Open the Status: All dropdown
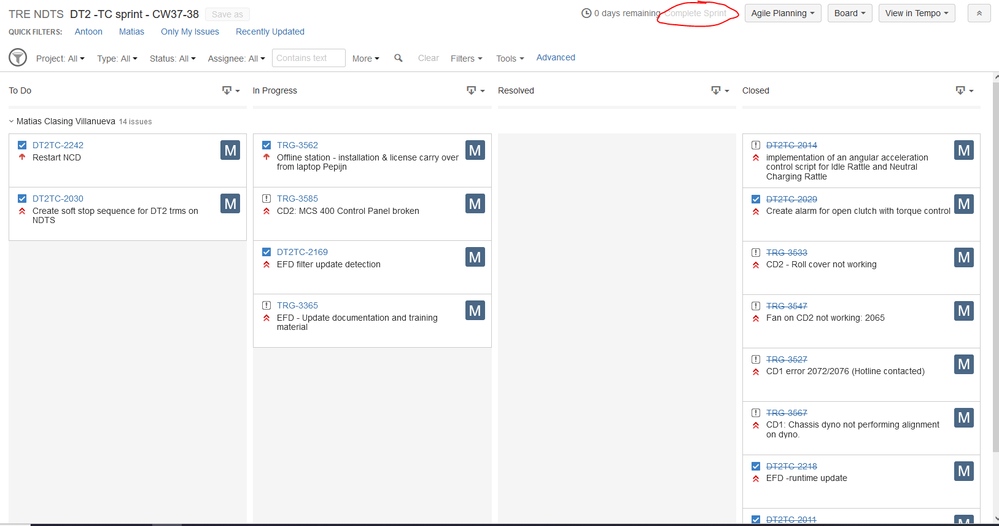This screenshot has width=999, height=526. click(x=173, y=59)
